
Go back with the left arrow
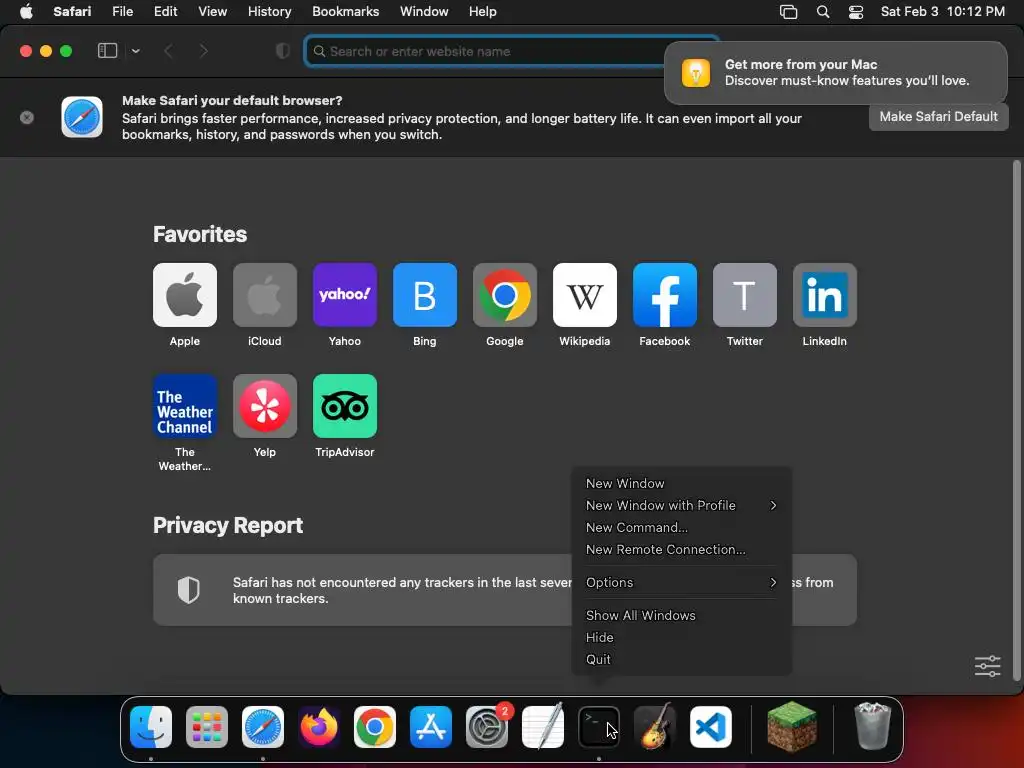168,51
